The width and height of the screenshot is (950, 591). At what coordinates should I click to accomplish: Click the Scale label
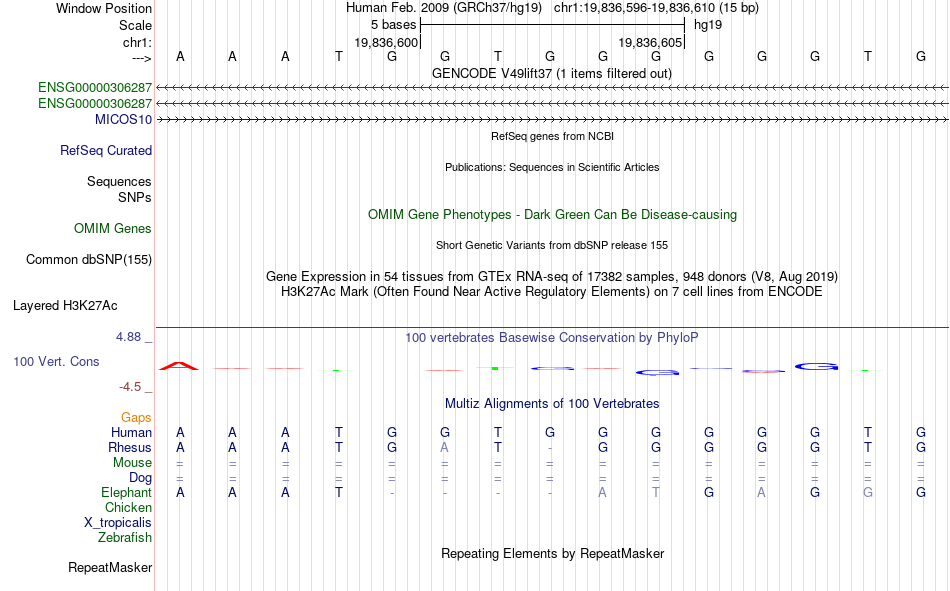(x=135, y=25)
